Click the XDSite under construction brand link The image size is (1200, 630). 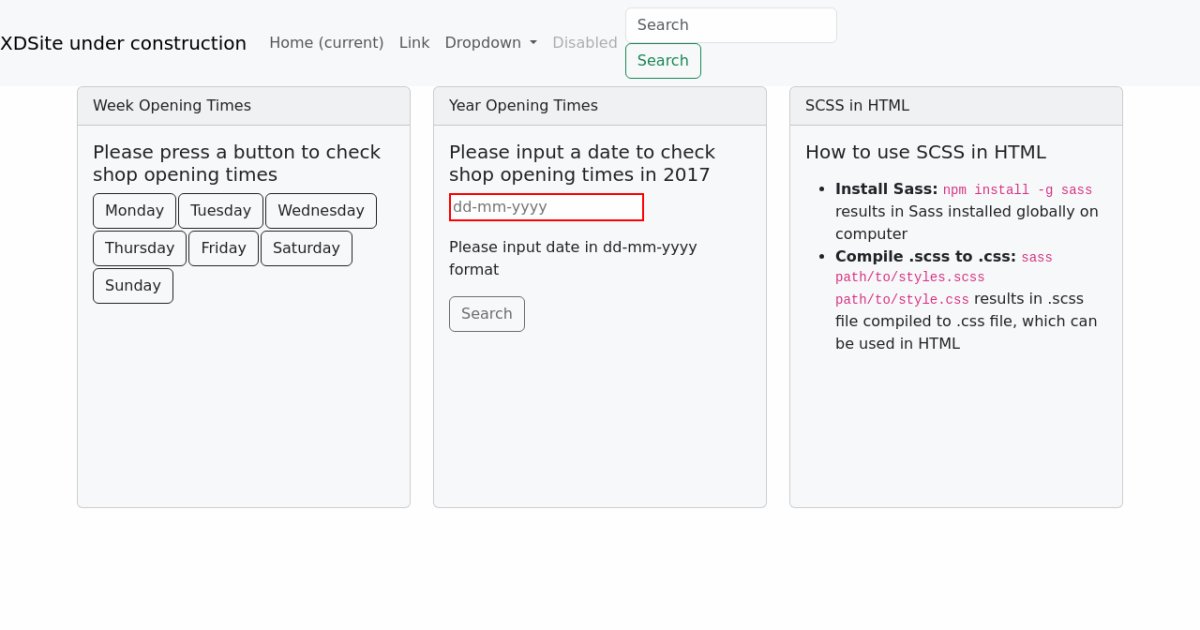click(x=123, y=43)
